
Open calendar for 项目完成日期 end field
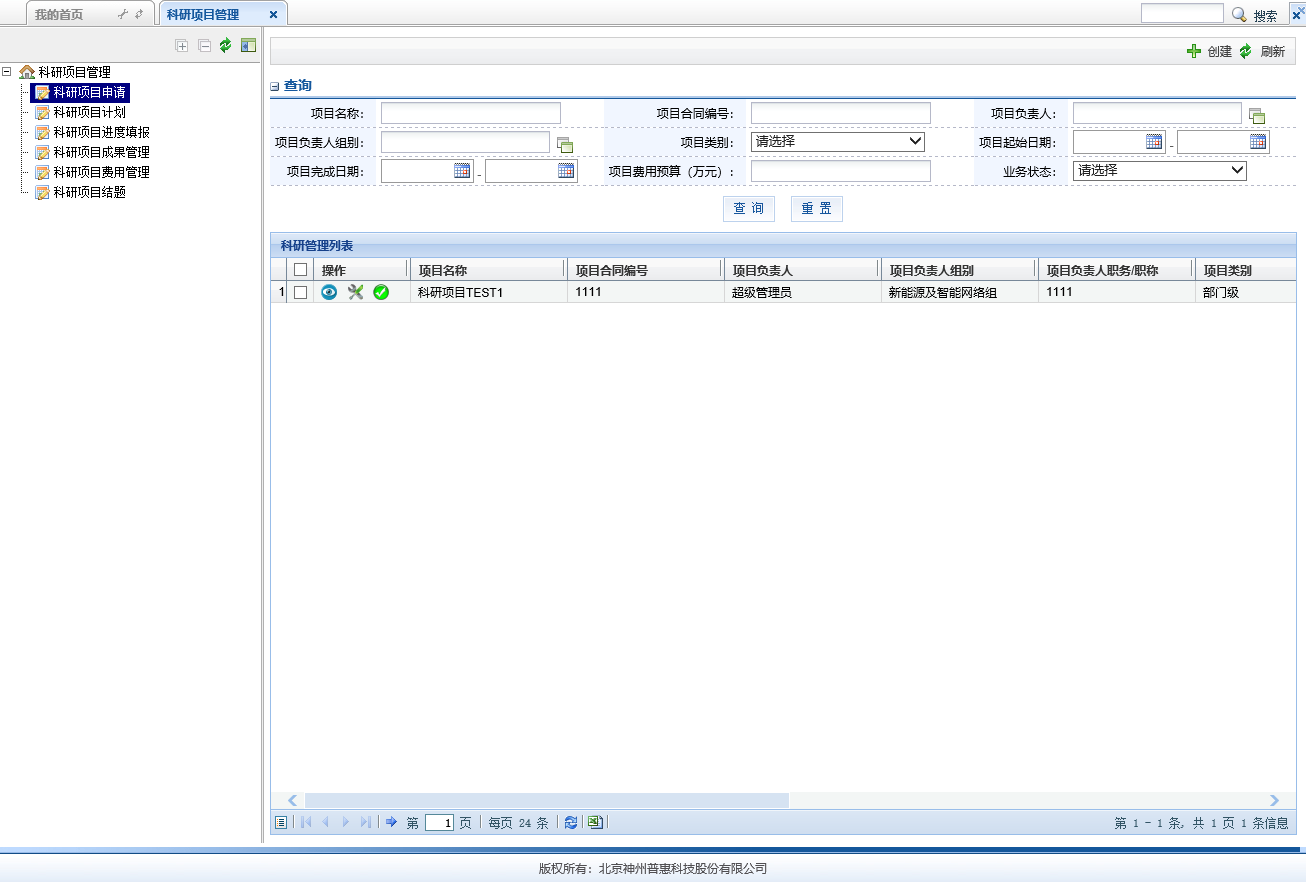[566, 170]
